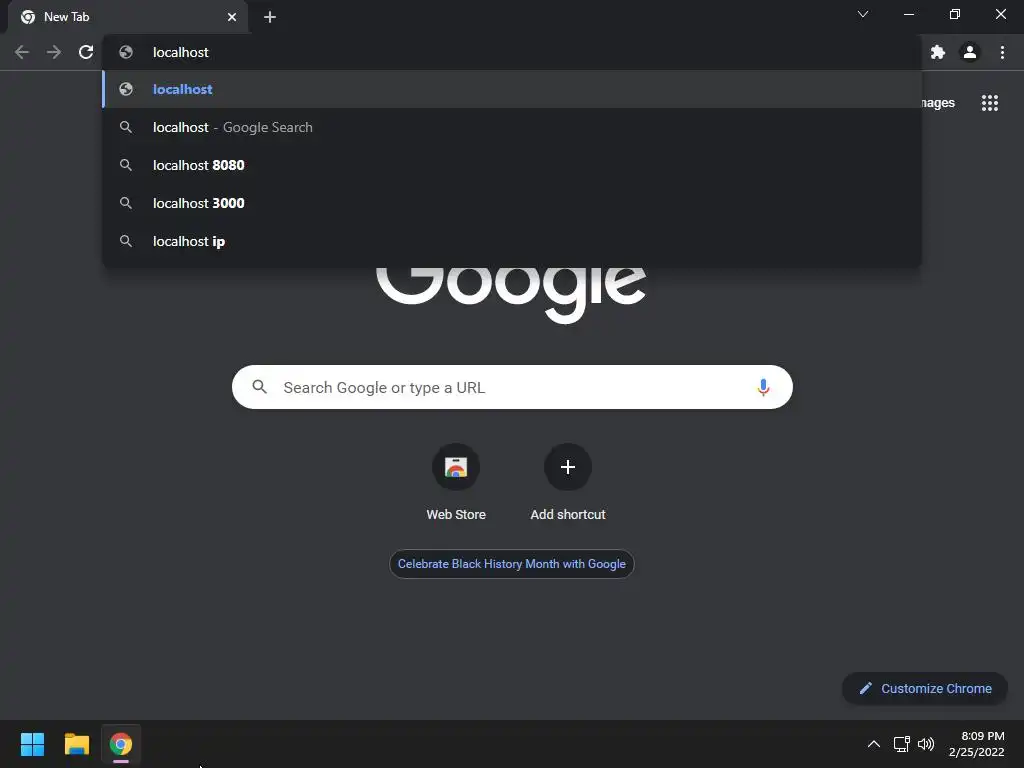Select the New Tab tab
Screen dimensions: 1024x768
click(128, 17)
